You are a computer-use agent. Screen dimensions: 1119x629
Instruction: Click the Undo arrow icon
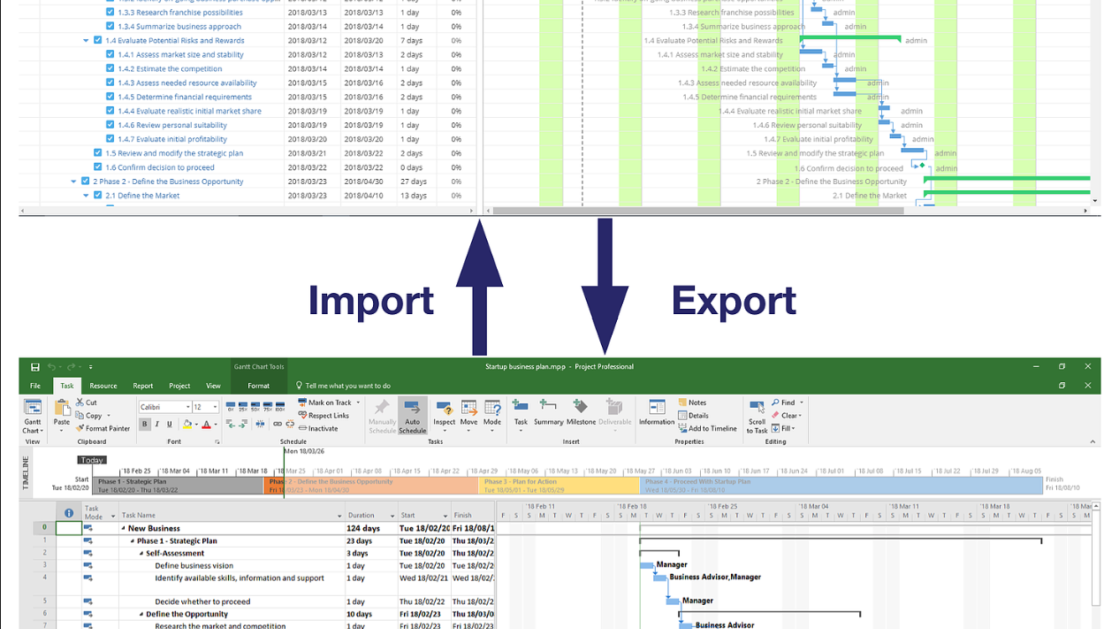click(51, 367)
